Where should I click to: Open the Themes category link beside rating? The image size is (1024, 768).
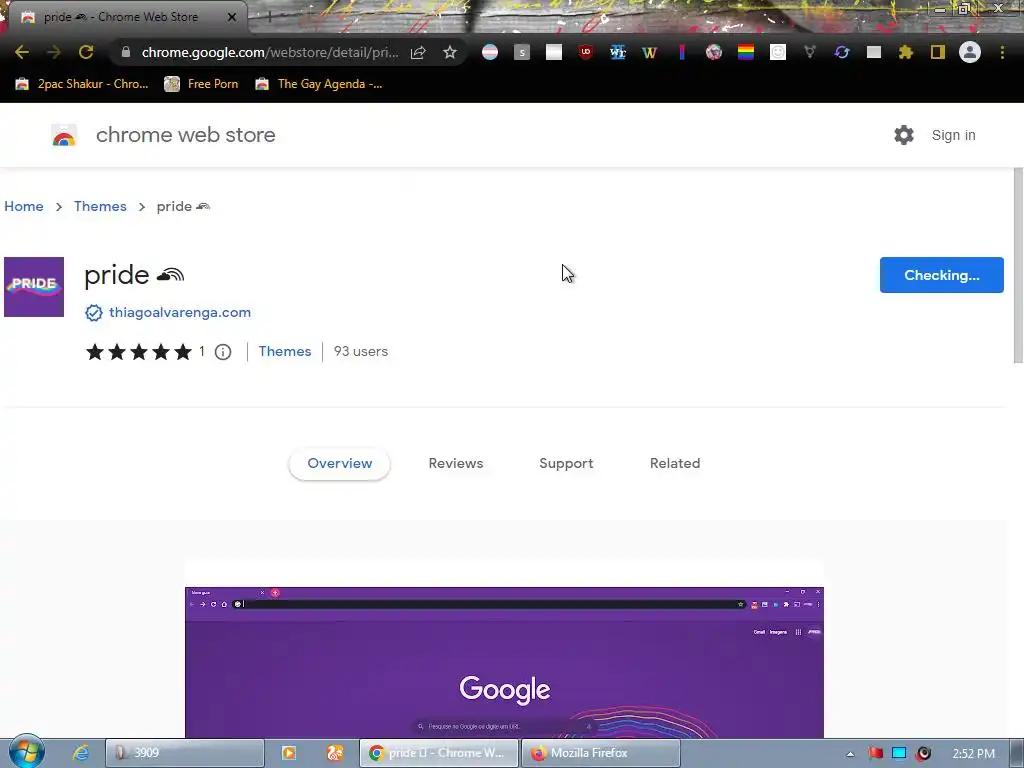[285, 351]
